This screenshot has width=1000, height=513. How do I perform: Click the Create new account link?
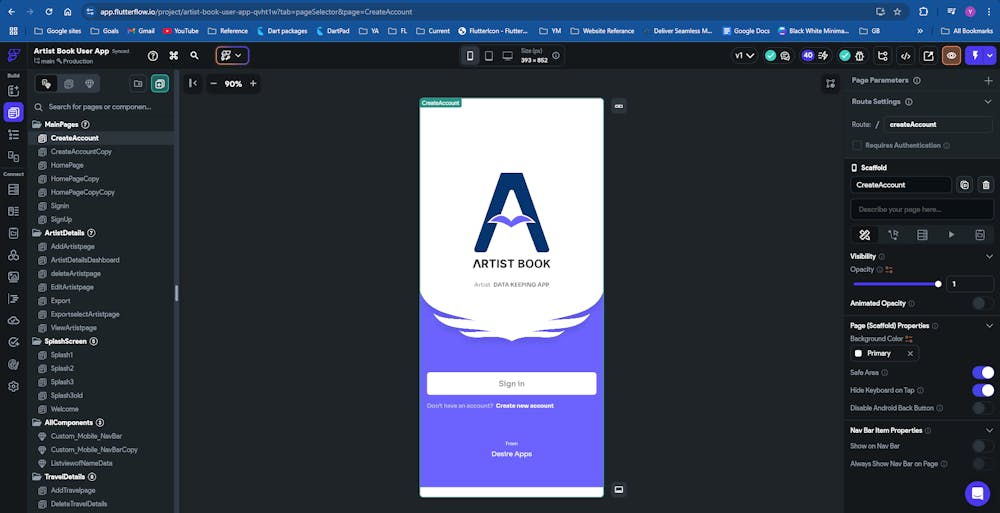(x=525, y=406)
